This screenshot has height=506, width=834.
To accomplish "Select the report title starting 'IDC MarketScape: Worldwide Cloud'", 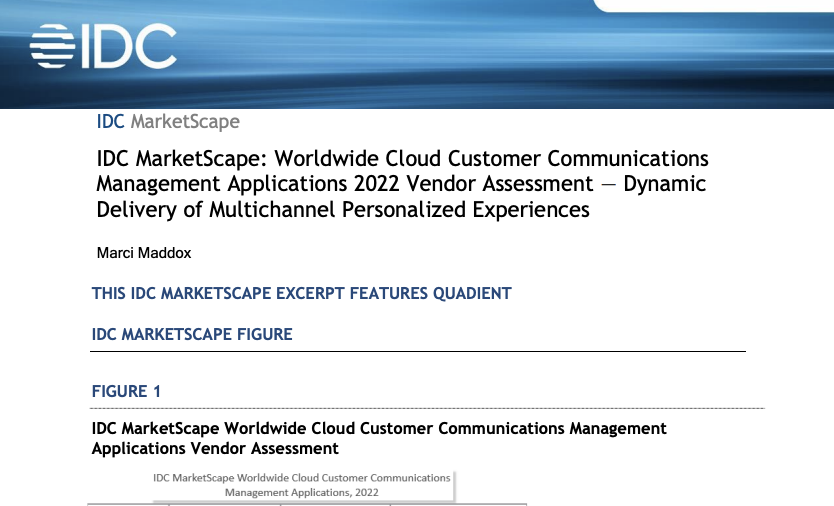I will coord(402,184).
